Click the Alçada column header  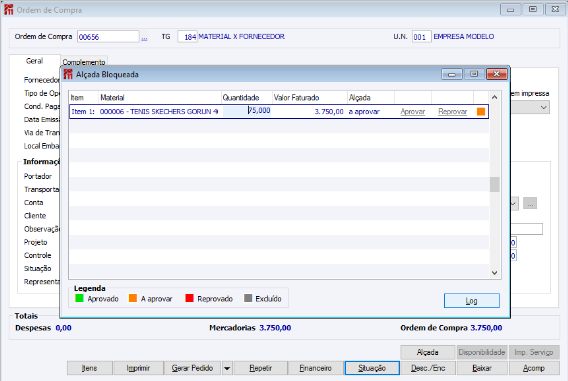[371, 97]
